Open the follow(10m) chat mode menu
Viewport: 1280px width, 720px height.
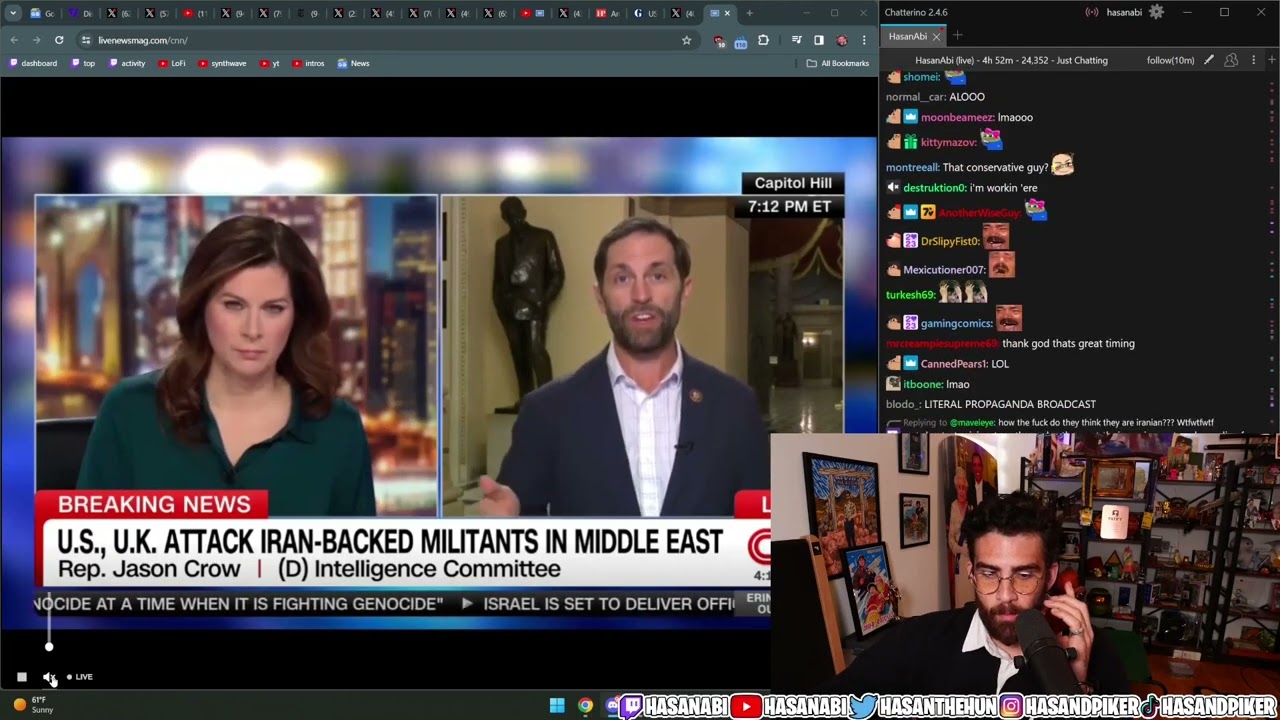point(1171,60)
